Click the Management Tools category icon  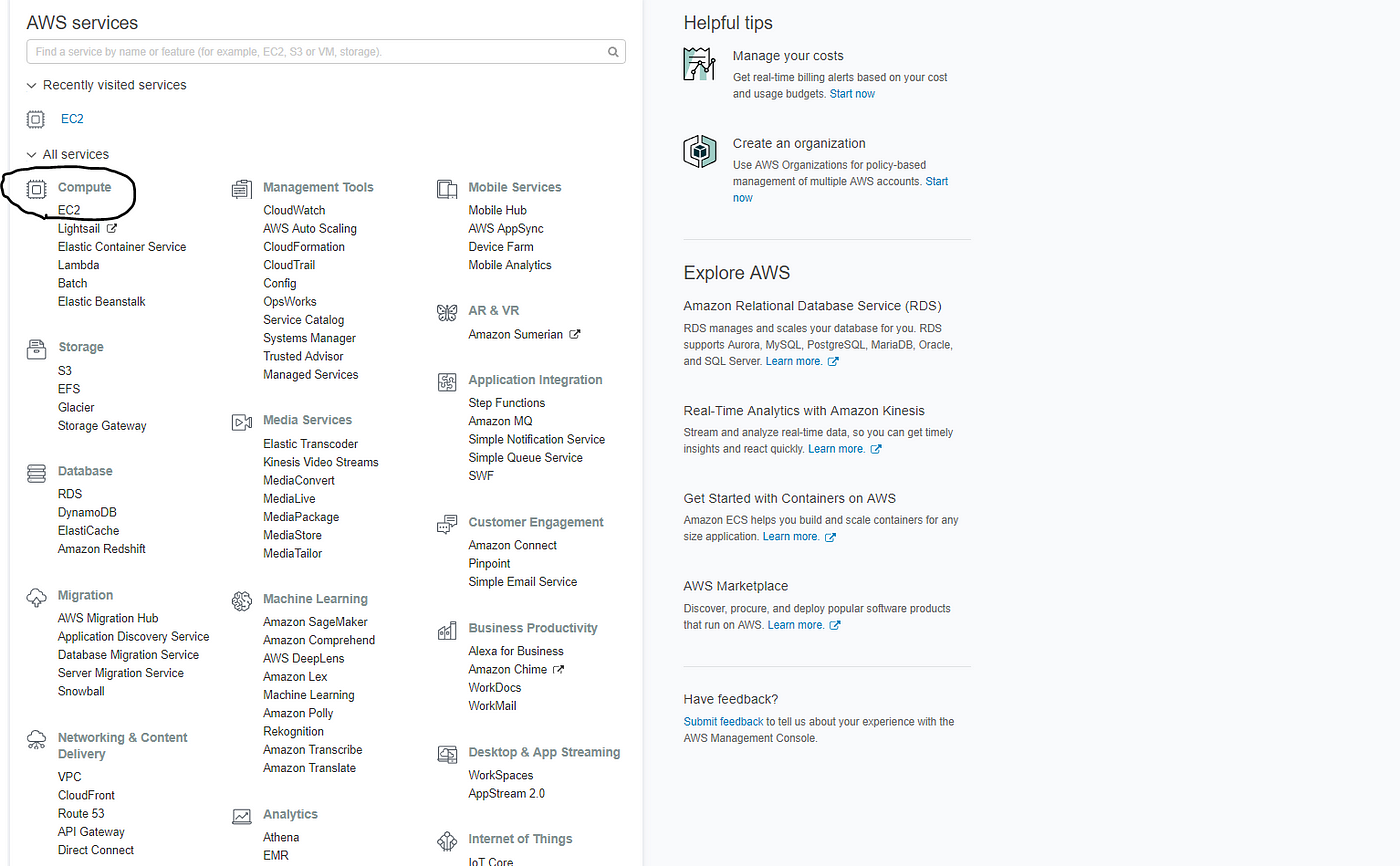coord(241,188)
